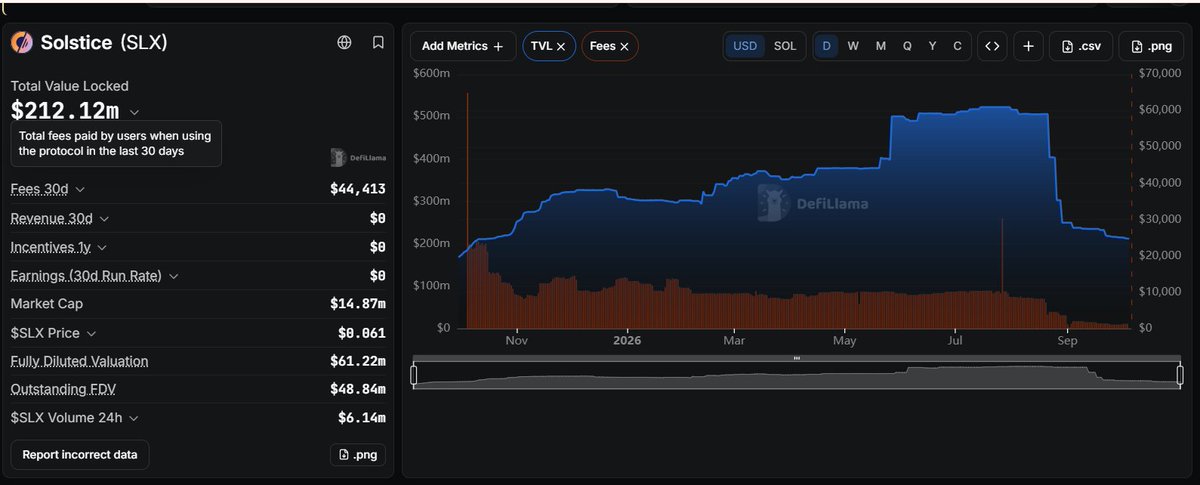Screen dimensions: 1200x485
Task: Remove the Fees metric chip
Action: pos(624,47)
